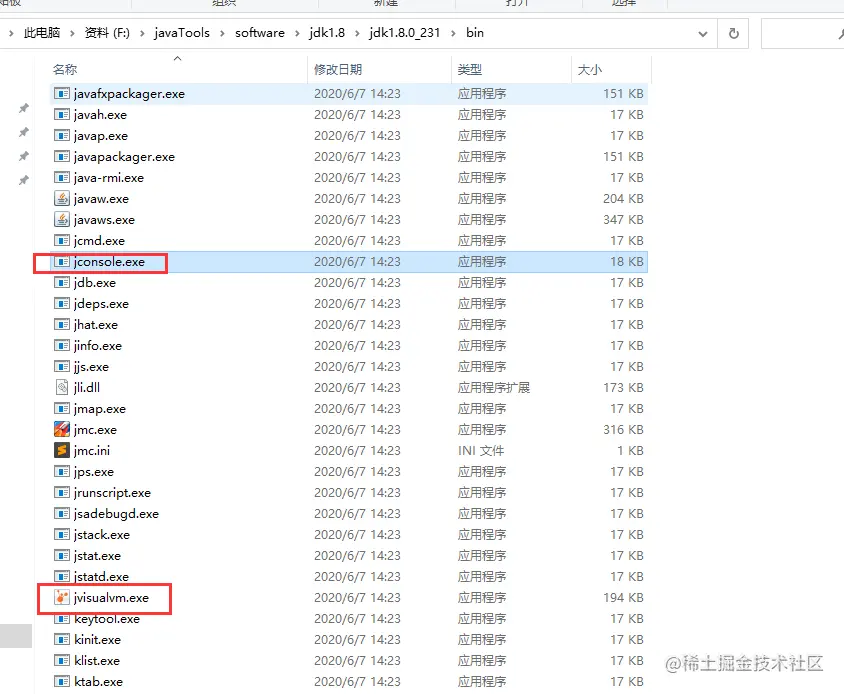Select the javap.exe file name
The width and height of the screenshot is (844, 694).
click(101, 136)
